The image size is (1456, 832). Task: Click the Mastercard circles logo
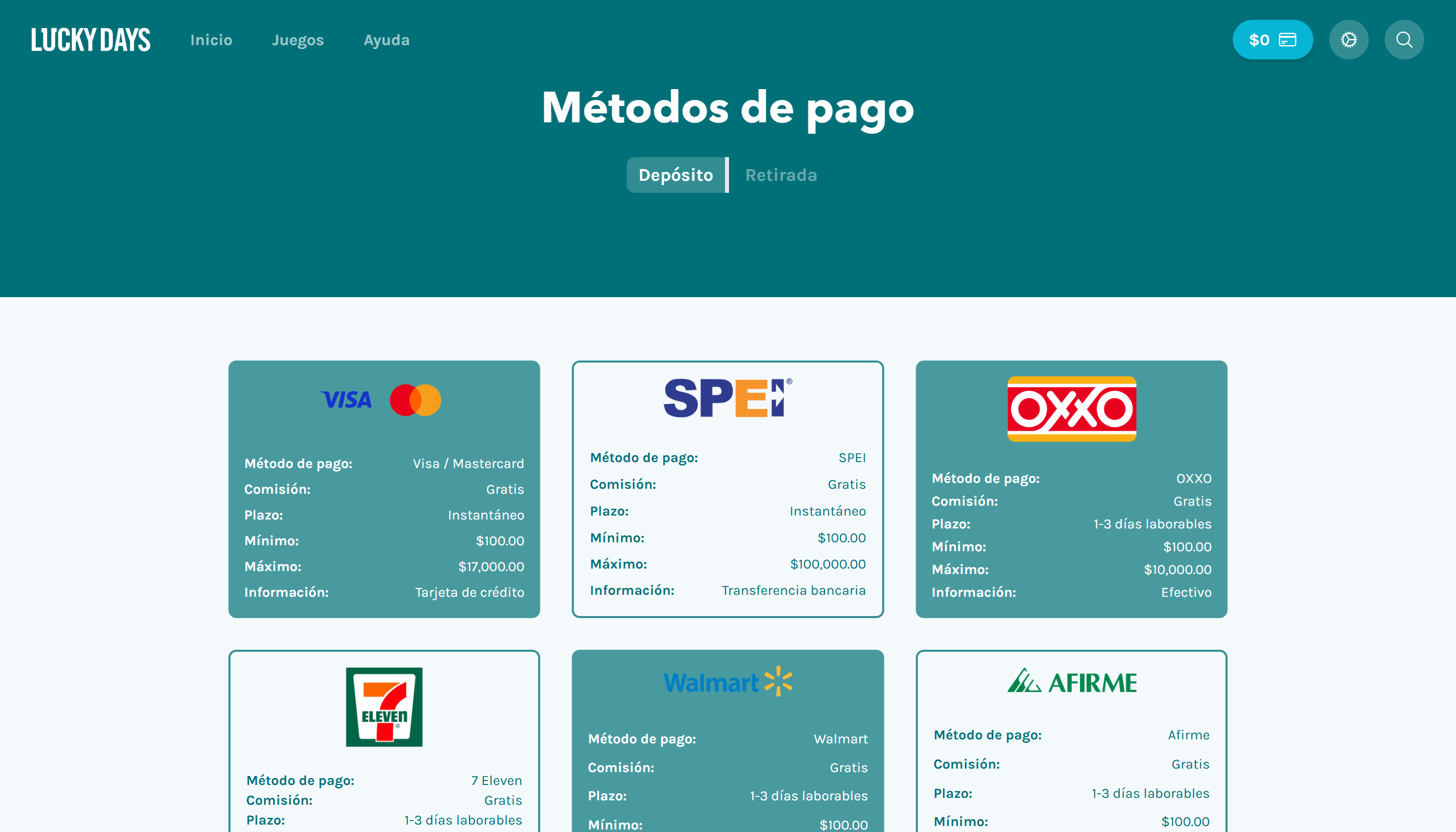[x=416, y=400]
